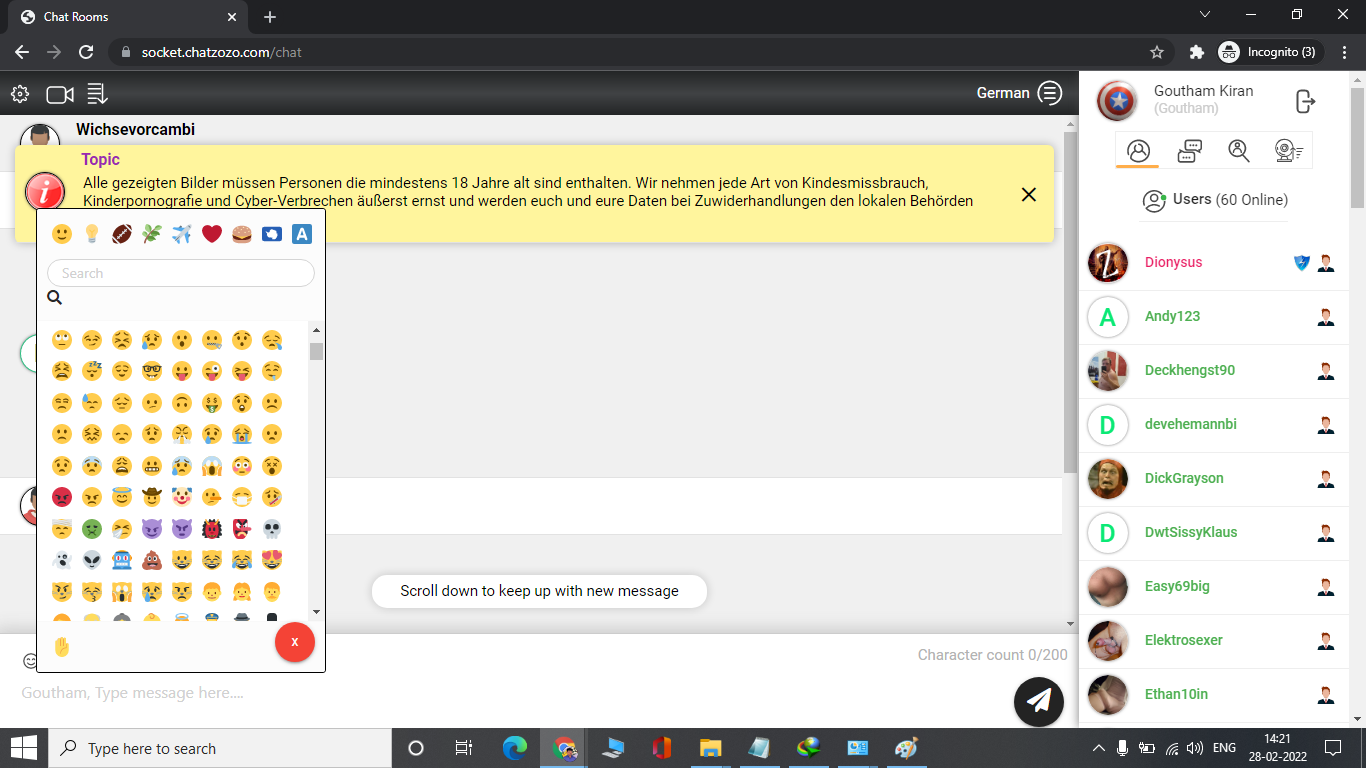Viewport: 1366px width, 768px height.
Task: Toggle the smiley emoji button near message box
Action: [x=29, y=661]
